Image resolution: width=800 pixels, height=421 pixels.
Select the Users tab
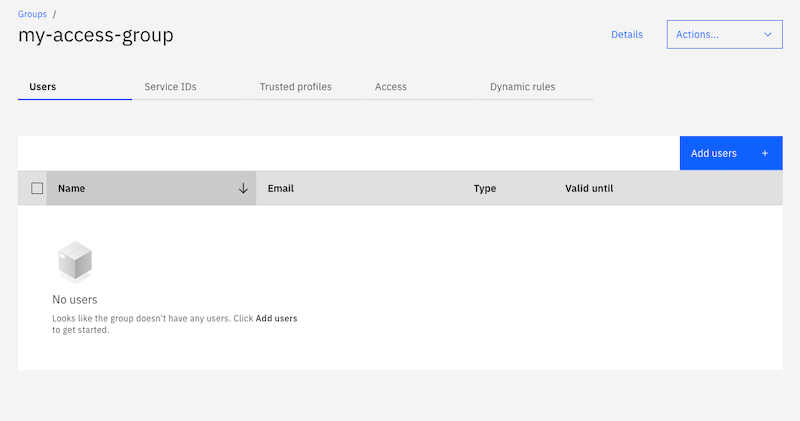43,87
